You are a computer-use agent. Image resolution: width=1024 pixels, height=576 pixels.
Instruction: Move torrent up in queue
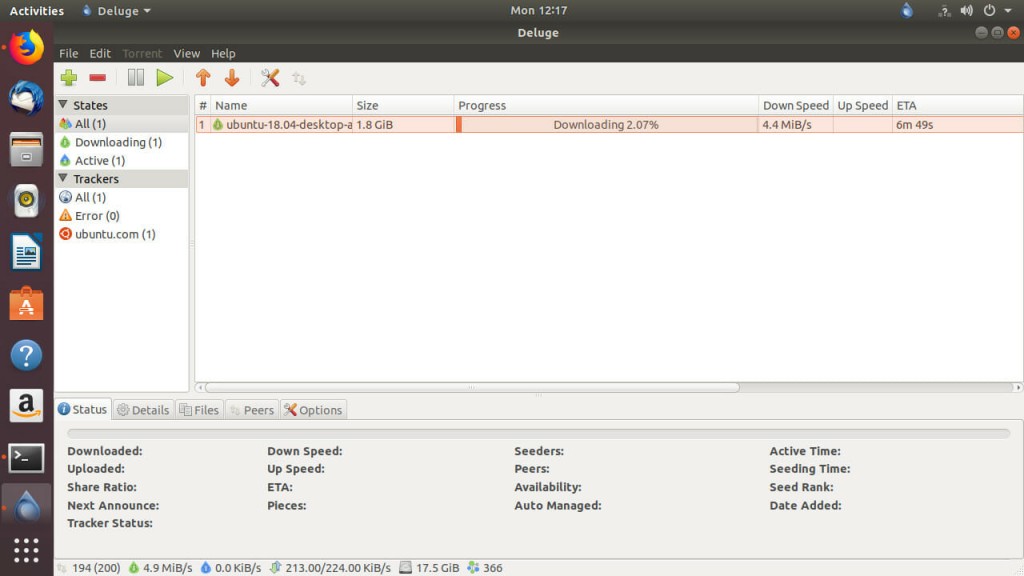point(203,78)
